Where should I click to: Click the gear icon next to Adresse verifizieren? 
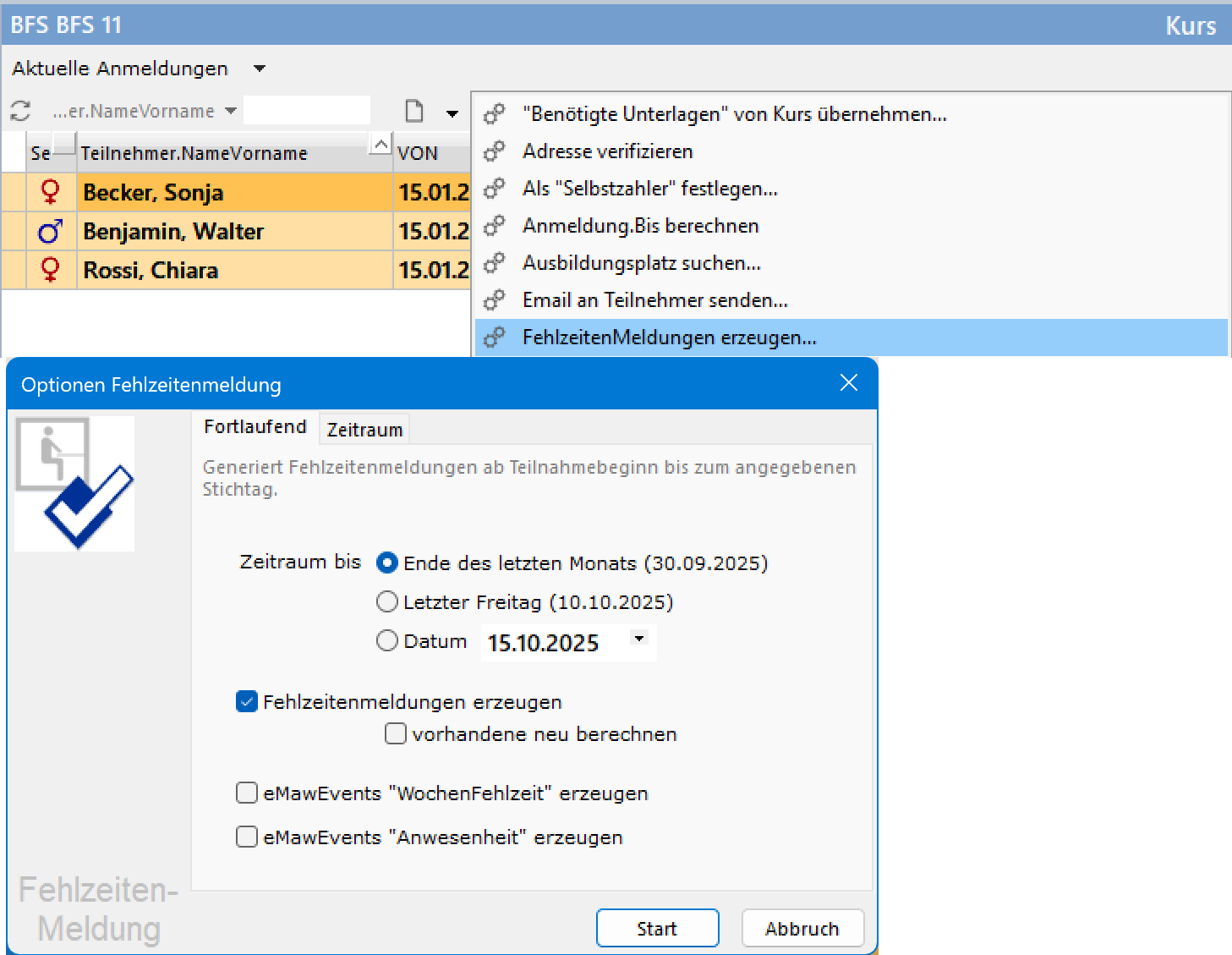(495, 151)
